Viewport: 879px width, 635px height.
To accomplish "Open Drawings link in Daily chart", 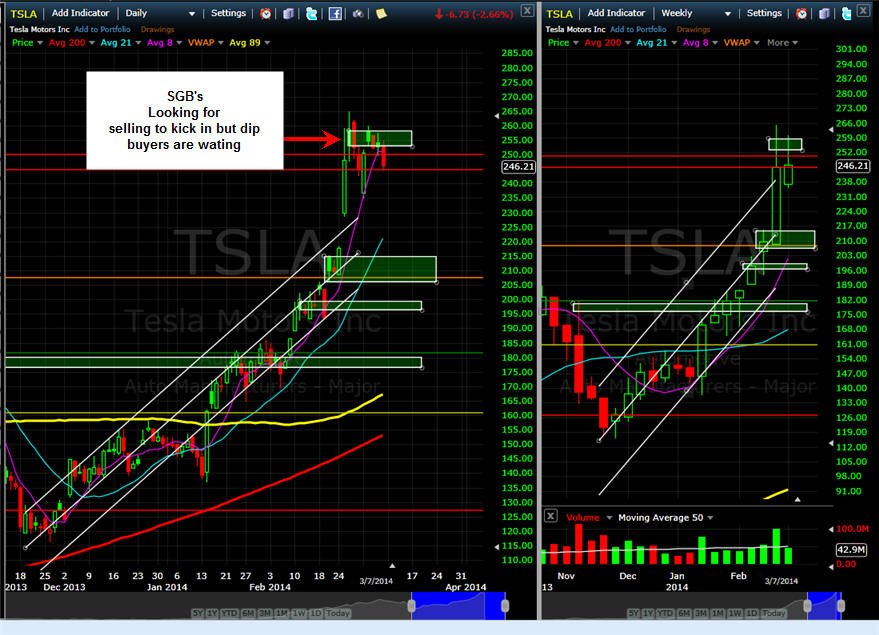I will click(x=157, y=29).
